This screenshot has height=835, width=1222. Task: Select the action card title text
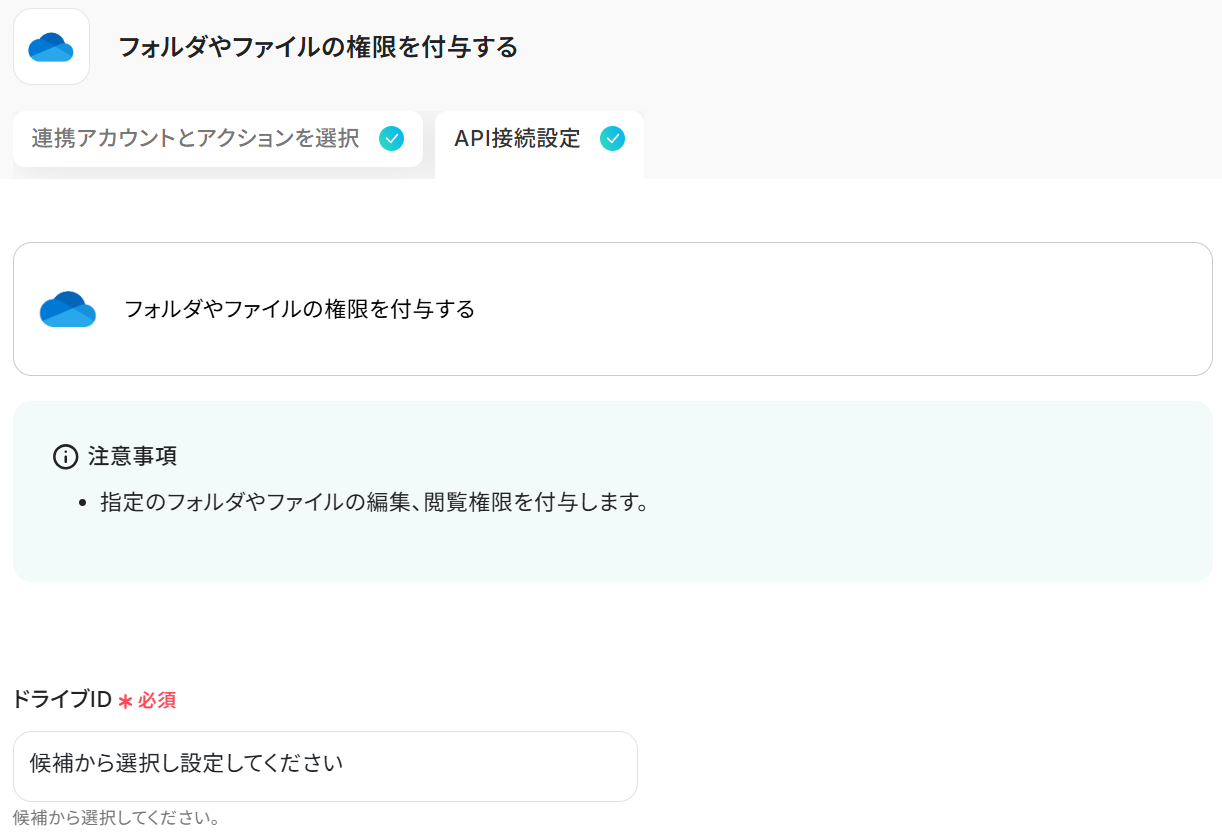coord(299,309)
